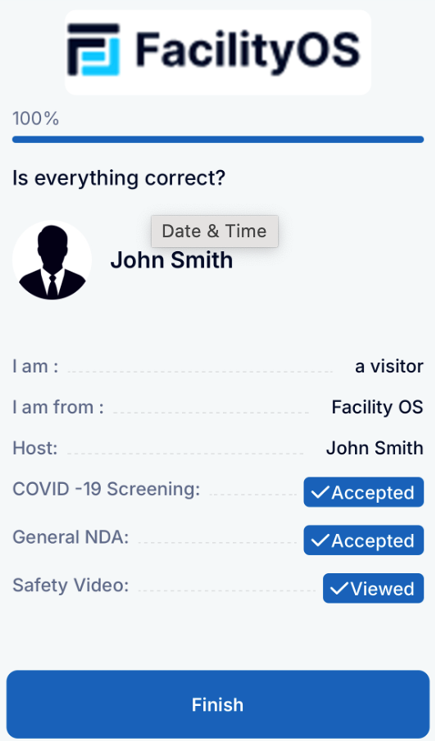Click the COVID -19 Screening label
This screenshot has height=741, width=435.
[106, 489]
